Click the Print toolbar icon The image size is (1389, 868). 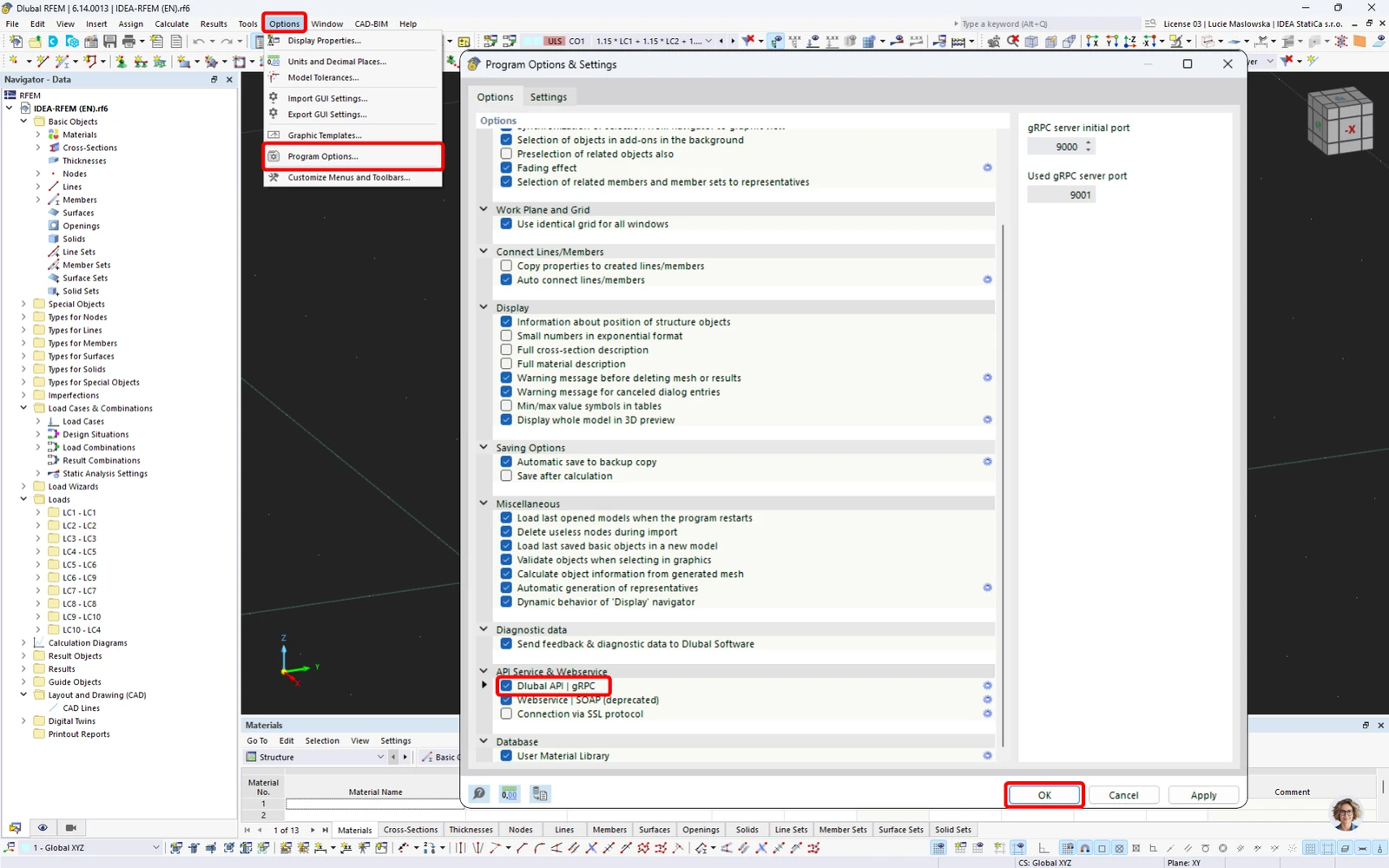click(128, 41)
